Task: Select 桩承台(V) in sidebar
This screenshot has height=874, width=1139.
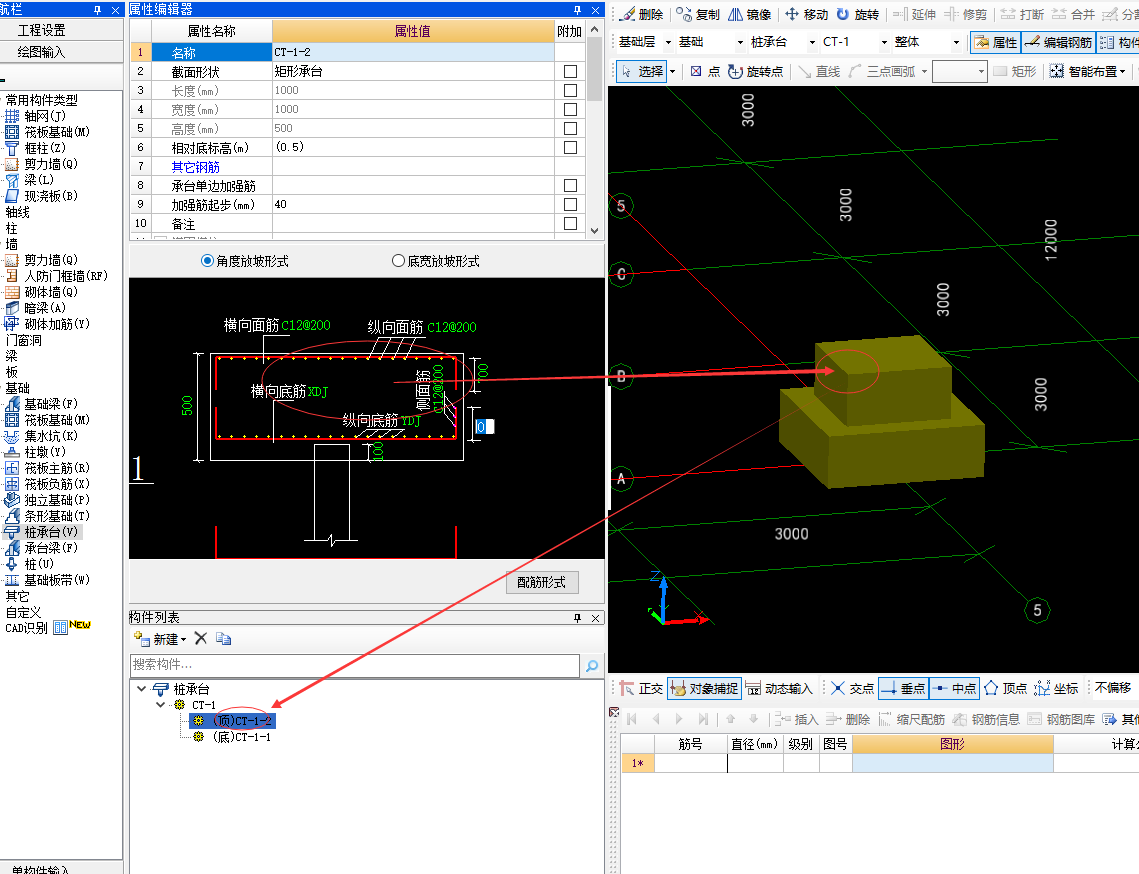Action: pos(42,532)
